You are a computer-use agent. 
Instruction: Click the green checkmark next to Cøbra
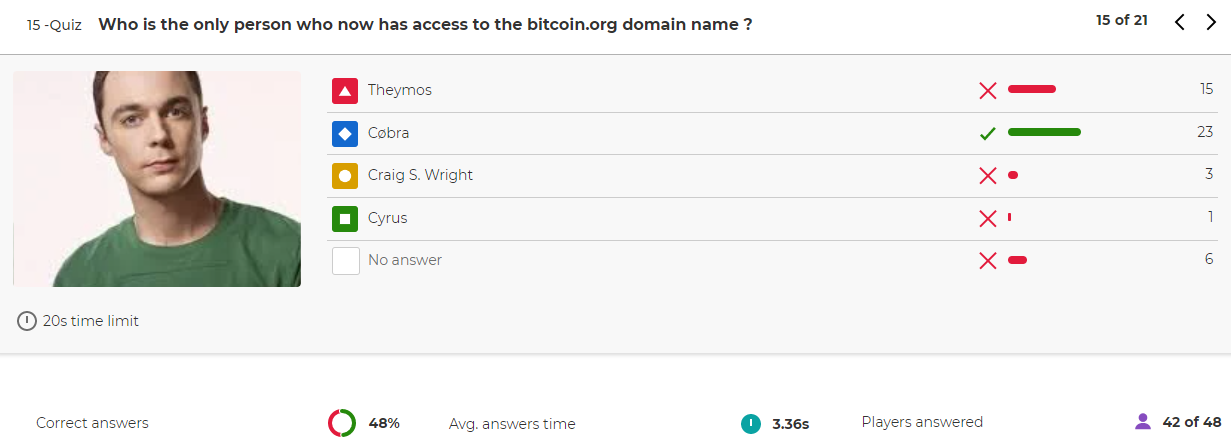988,133
